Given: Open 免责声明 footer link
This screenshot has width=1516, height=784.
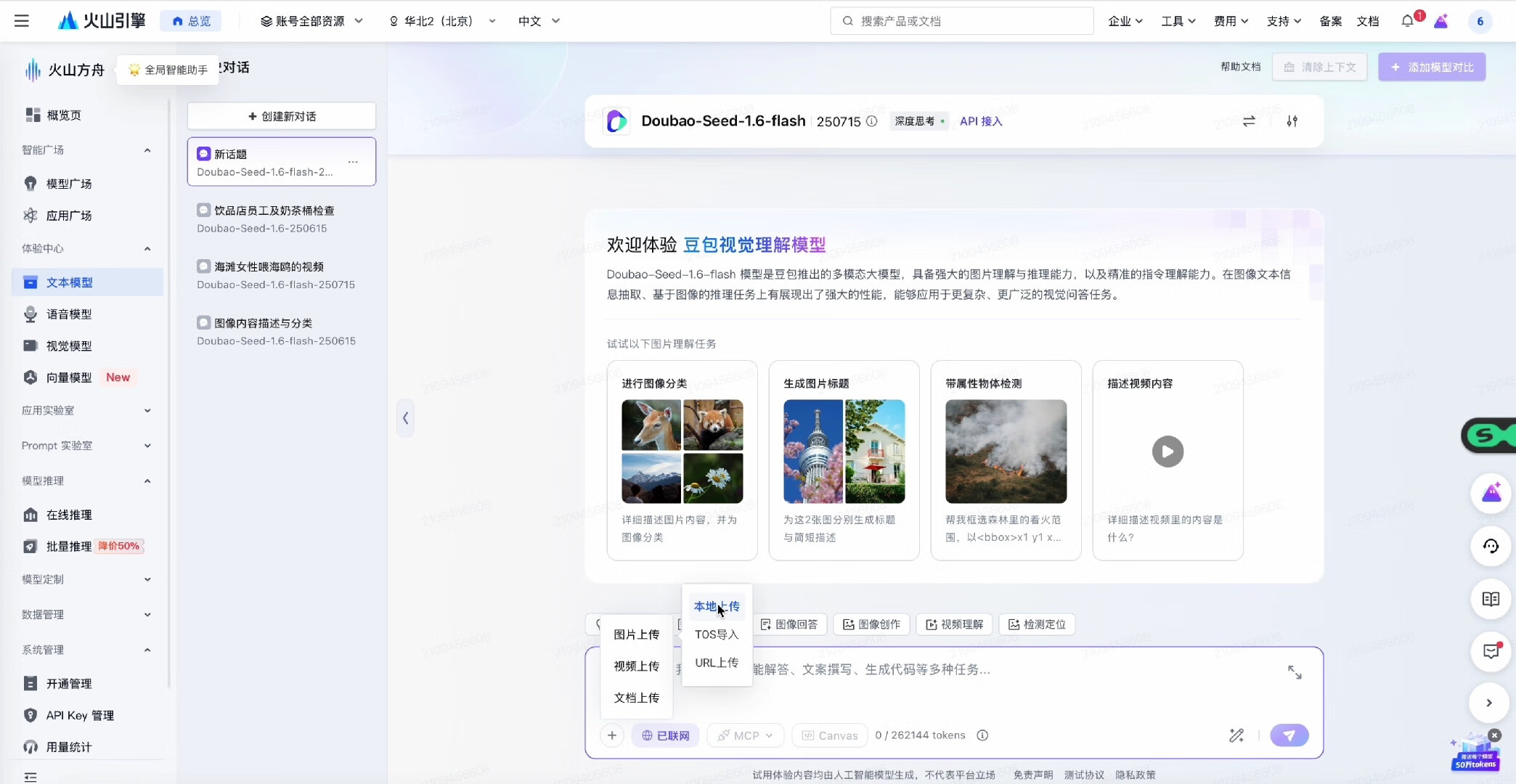Looking at the screenshot, I should tap(1033, 775).
